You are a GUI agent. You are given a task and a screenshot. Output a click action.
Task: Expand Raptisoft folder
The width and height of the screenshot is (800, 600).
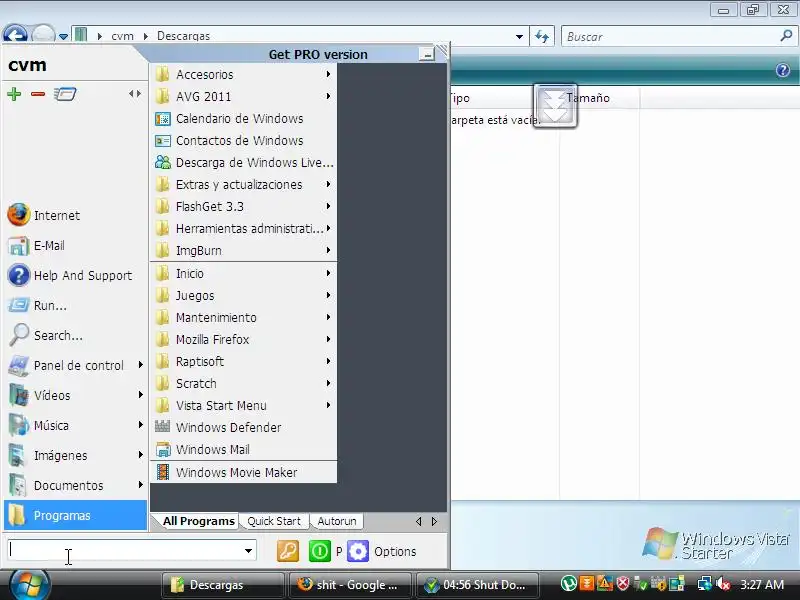click(243, 361)
